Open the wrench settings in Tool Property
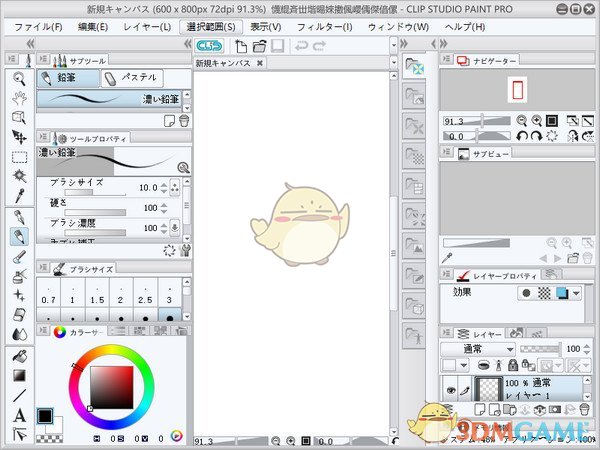This screenshot has width=600, height=450. pyautogui.click(x=185, y=251)
